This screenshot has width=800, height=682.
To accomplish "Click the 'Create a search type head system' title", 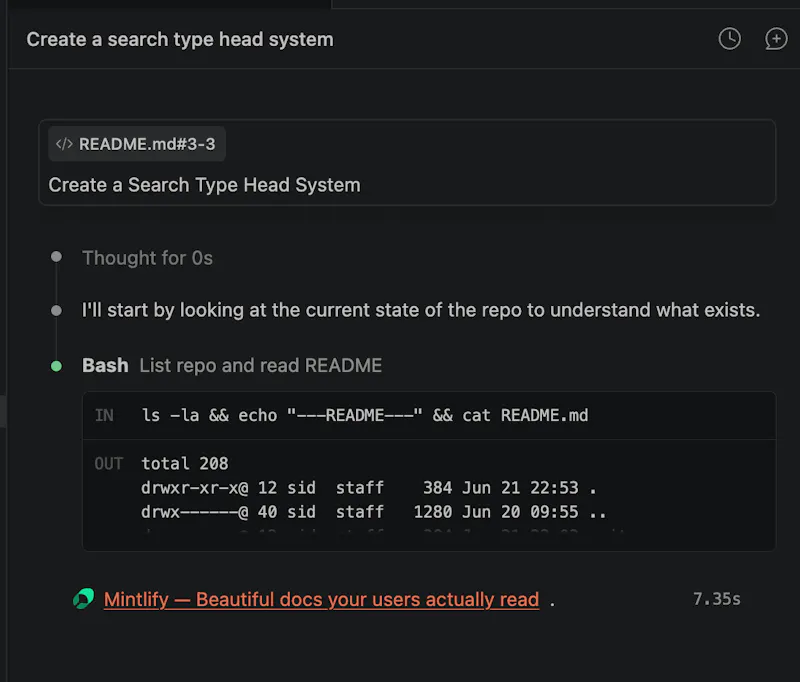I will pyautogui.click(x=180, y=39).
